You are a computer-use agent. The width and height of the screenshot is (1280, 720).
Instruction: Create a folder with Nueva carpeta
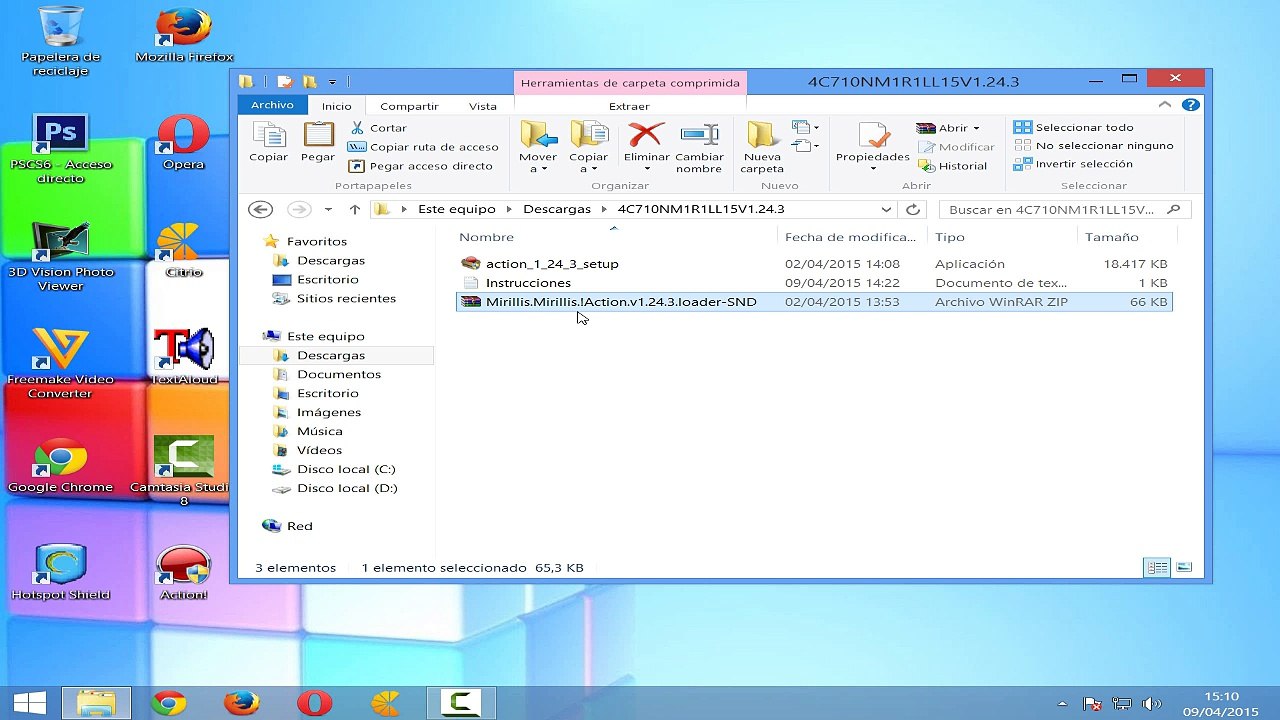coord(762,147)
